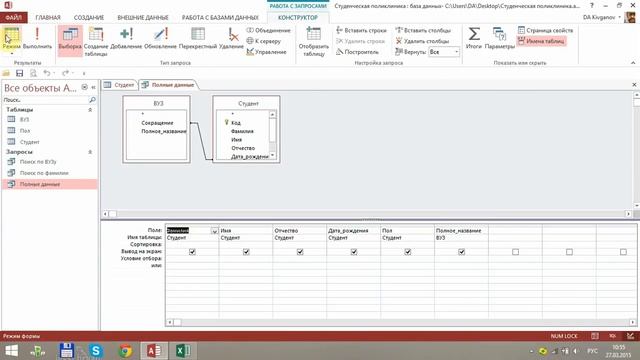
Task: Choose the Добавление query type
Action: [x=126, y=39]
